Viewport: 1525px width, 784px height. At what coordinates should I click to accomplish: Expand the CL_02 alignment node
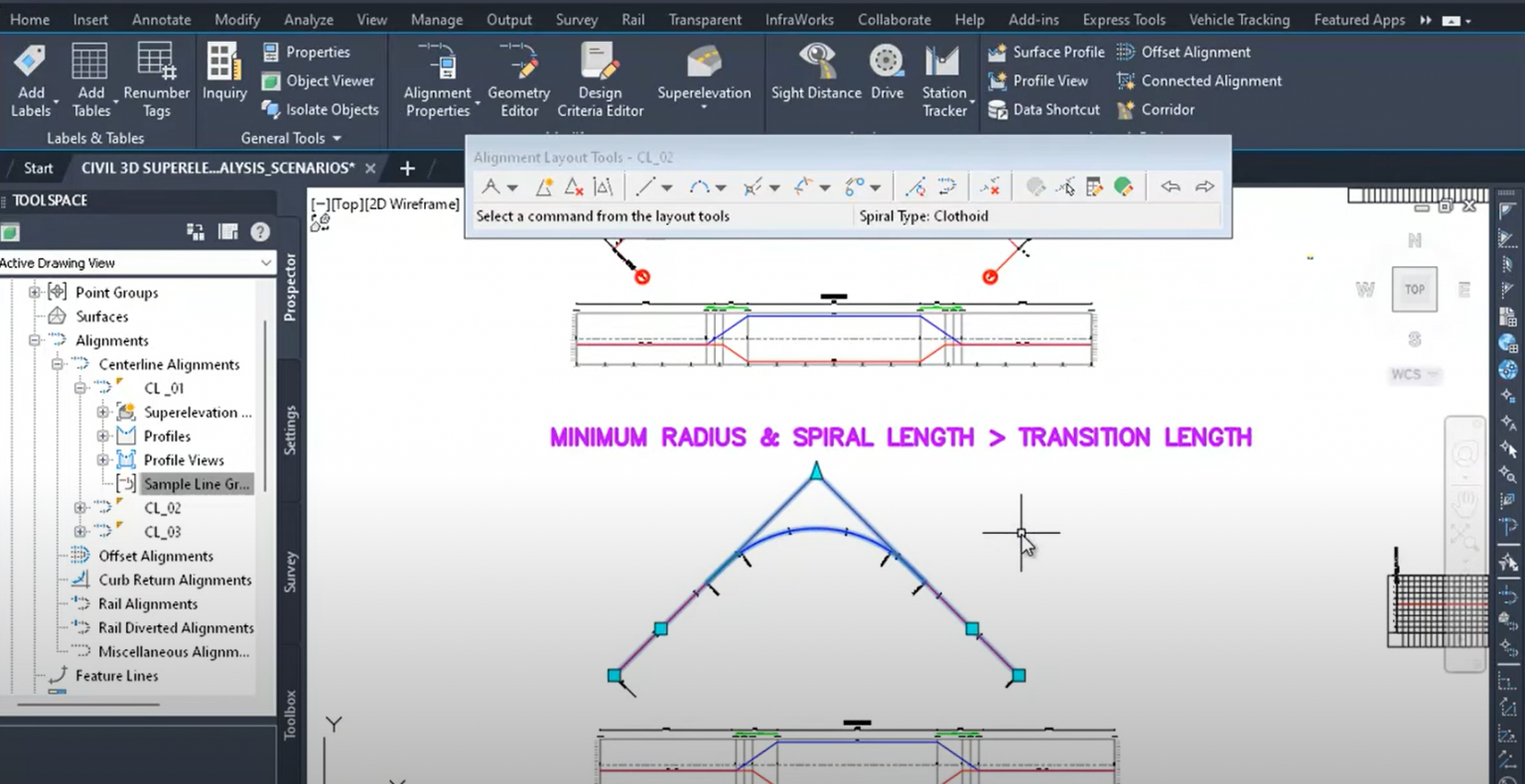click(x=80, y=508)
